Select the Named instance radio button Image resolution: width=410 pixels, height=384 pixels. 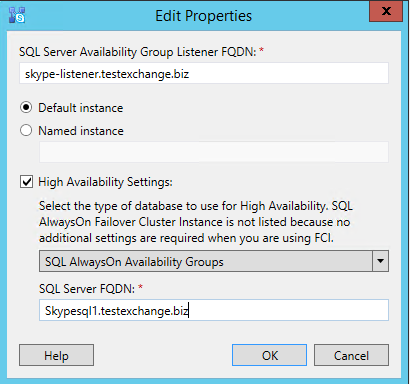pos(26,130)
